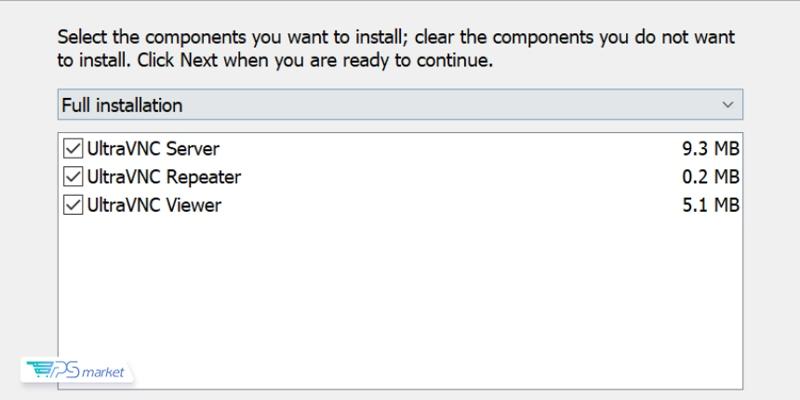Uncheck the UltraVNC Server checkbox

73,149
